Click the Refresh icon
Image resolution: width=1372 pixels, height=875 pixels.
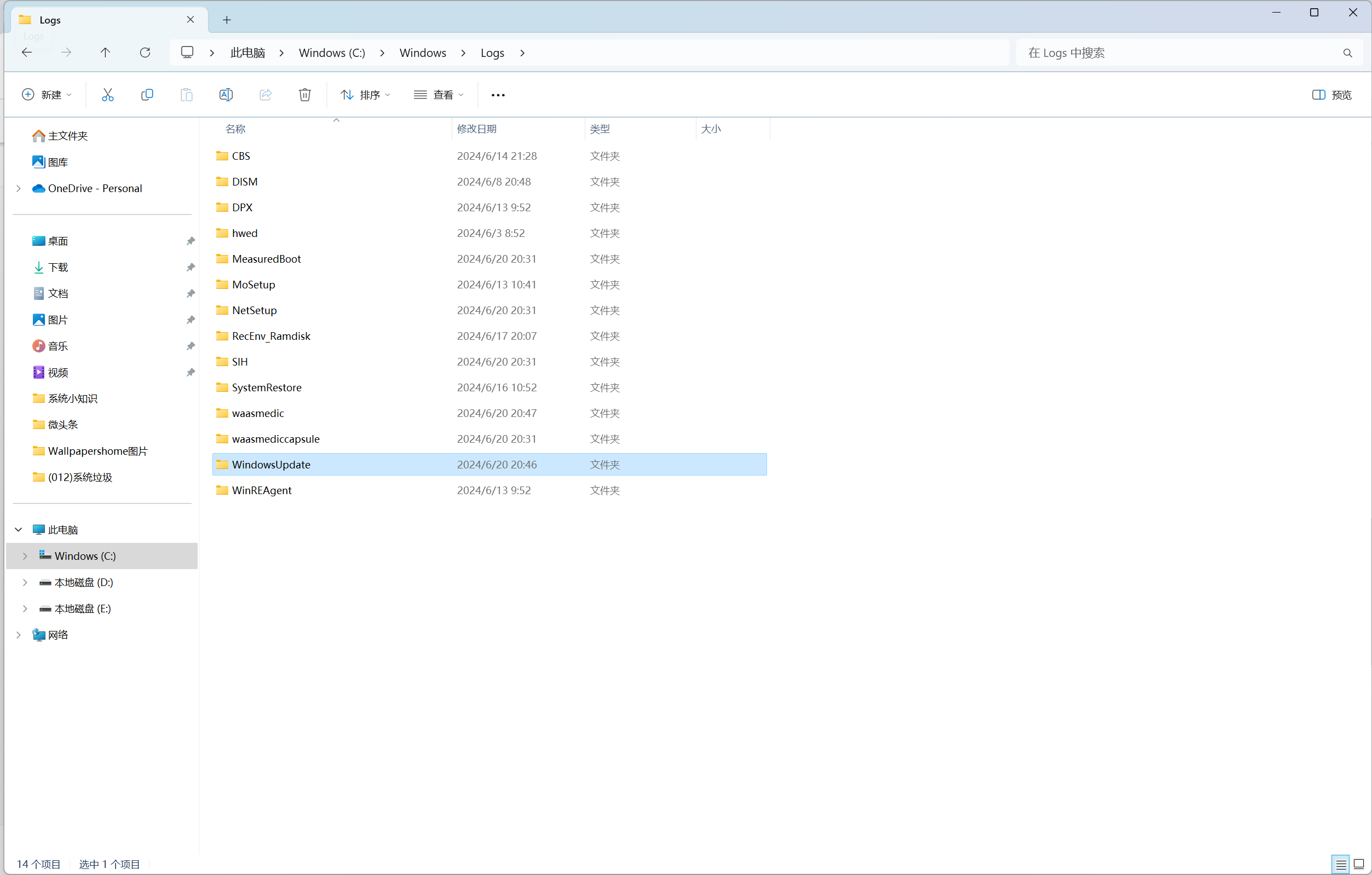[145, 53]
